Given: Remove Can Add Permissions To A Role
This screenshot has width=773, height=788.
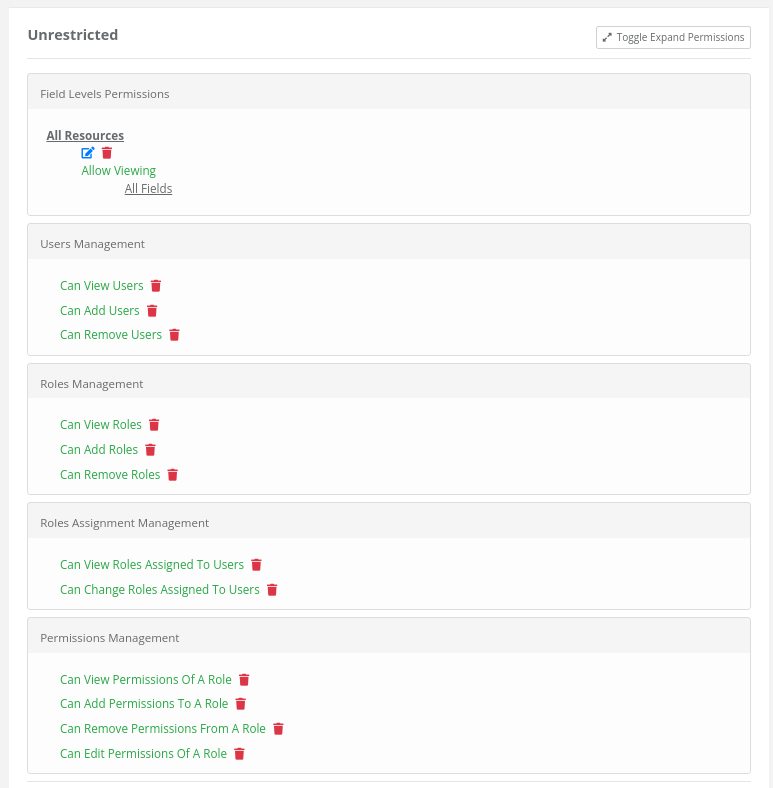Looking at the screenshot, I should (x=241, y=704).
